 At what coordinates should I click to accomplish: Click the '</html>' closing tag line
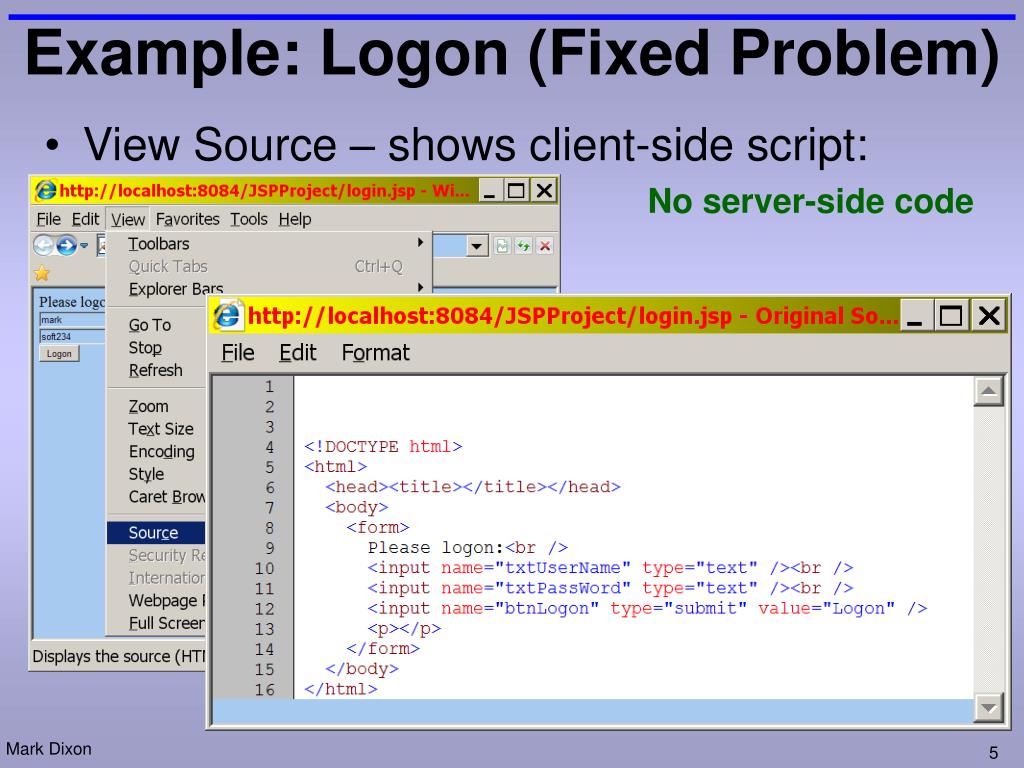[x=341, y=689]
